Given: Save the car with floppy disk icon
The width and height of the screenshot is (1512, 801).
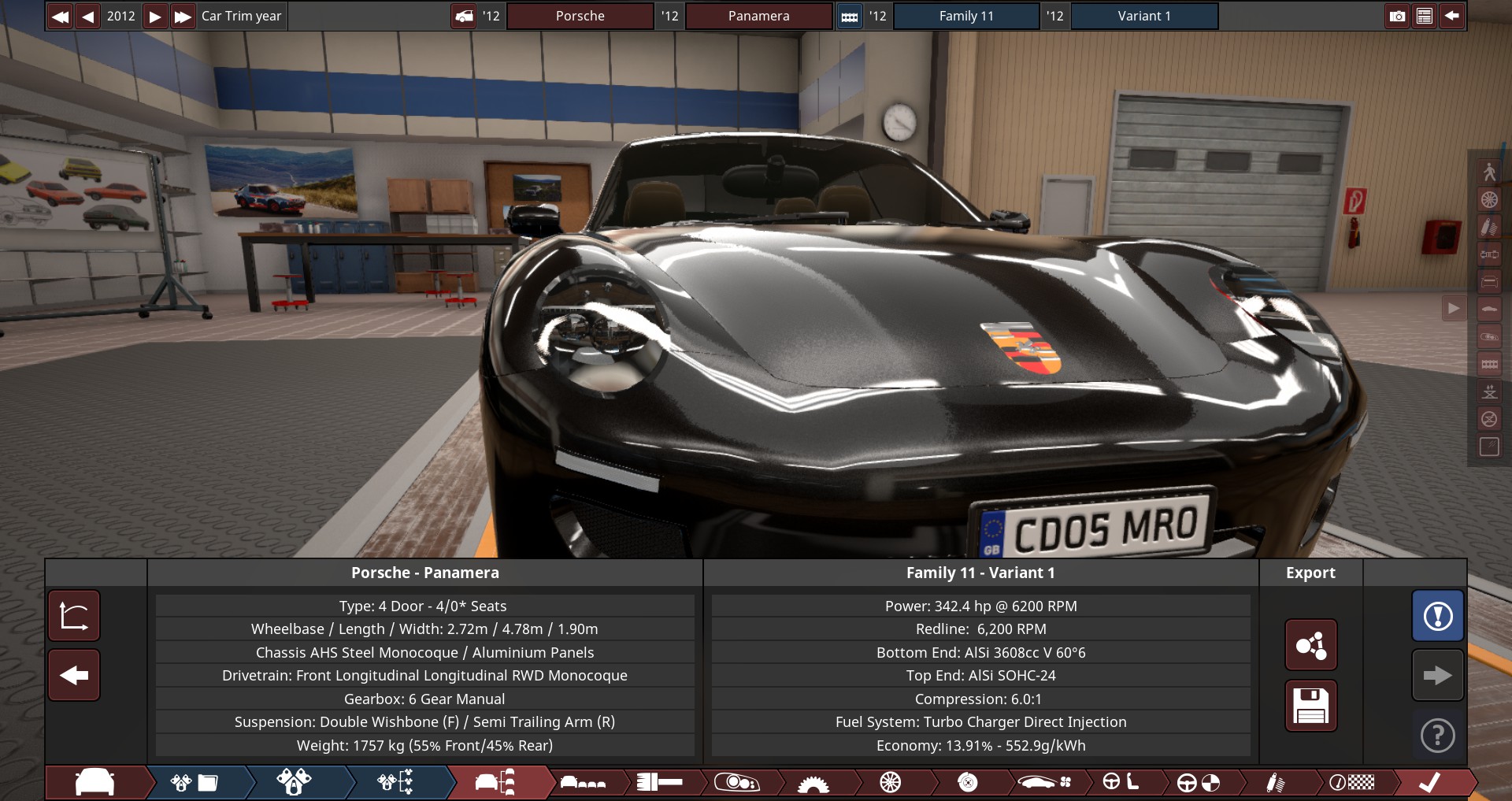Looking at the screenshot, I should click(x=1311, y=706).
